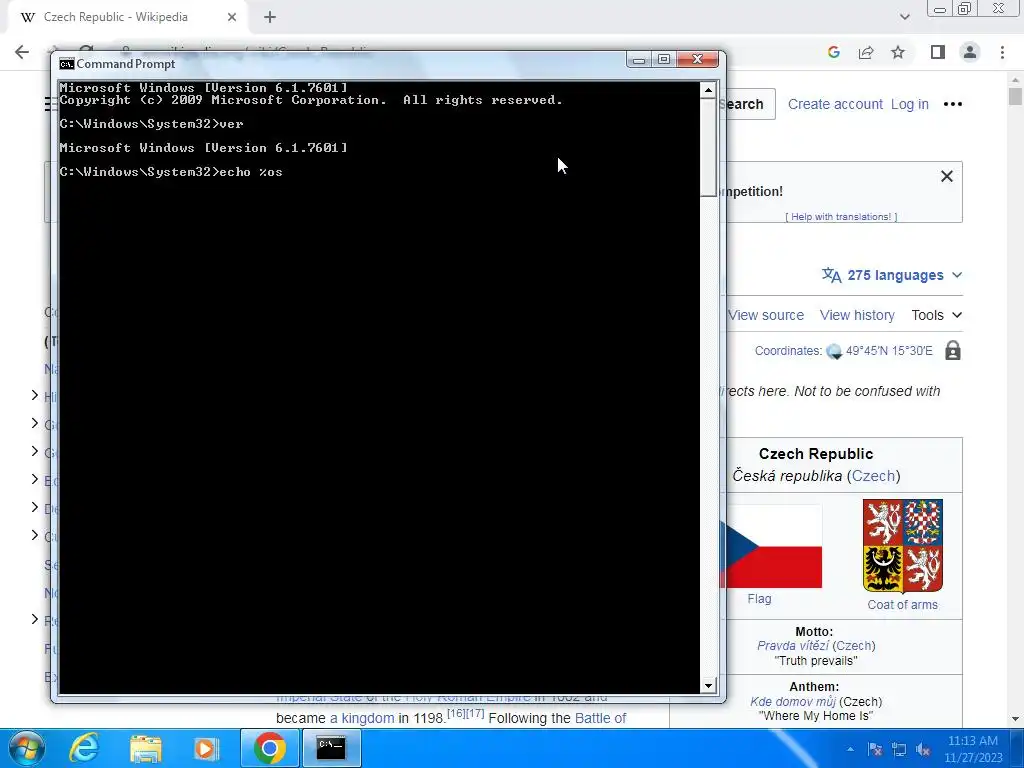Expand the 275 languages dropdown
The height and width of the screenshot is (768, 1024).
pyautogui.click(x=892, y=276)
